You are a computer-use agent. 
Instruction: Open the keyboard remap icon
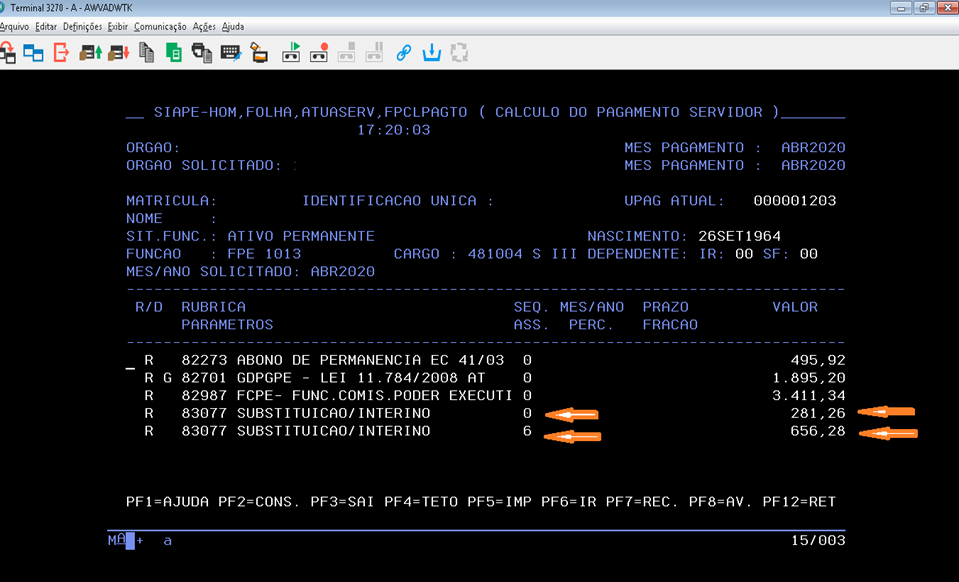(230, 52)
